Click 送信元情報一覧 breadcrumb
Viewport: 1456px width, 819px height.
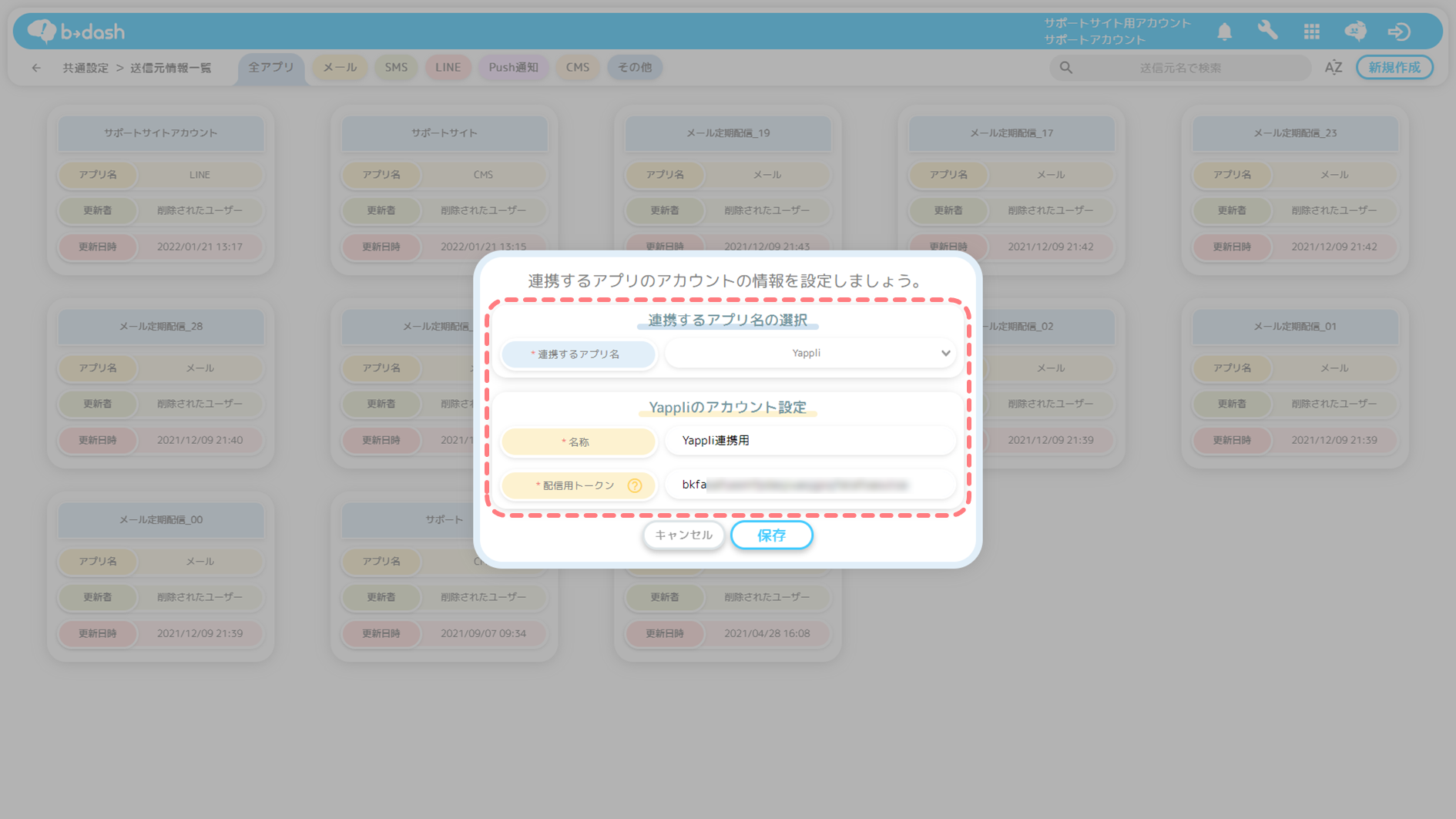pyautogui.click(x=170, y=68)
